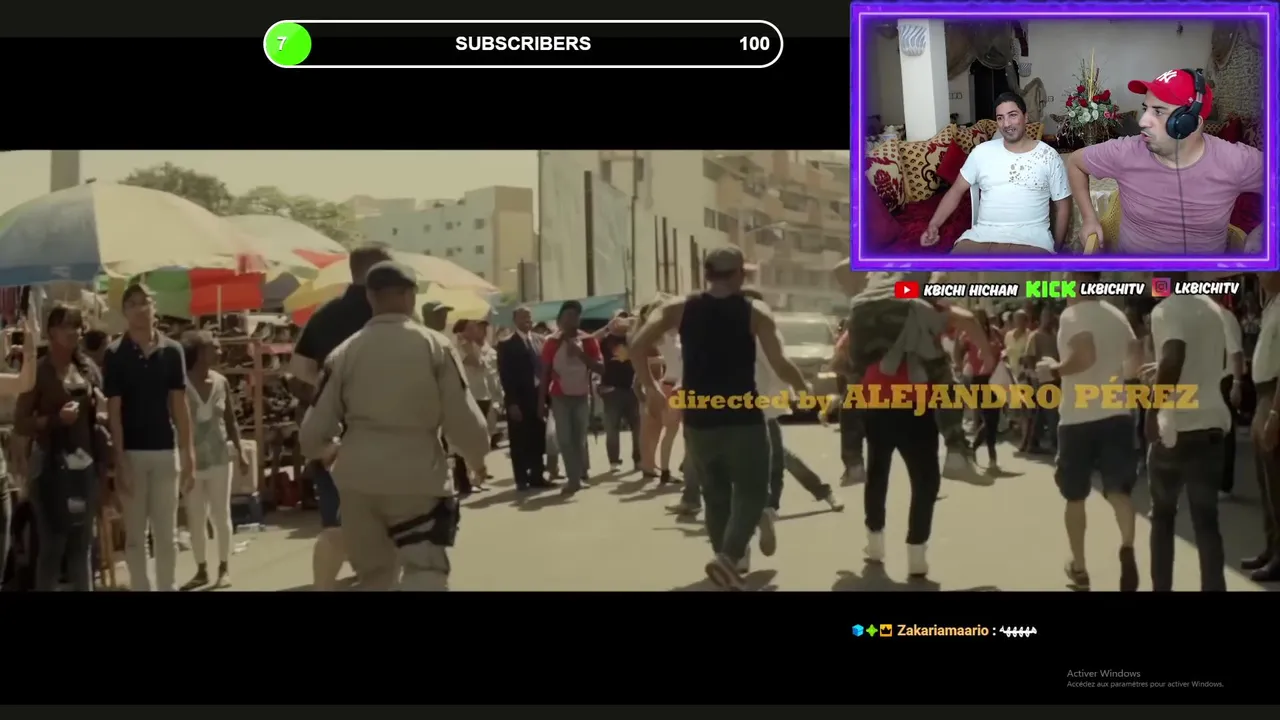Click the green circle showing 7
1280x720 pixels.
click(x=287, y=44)
